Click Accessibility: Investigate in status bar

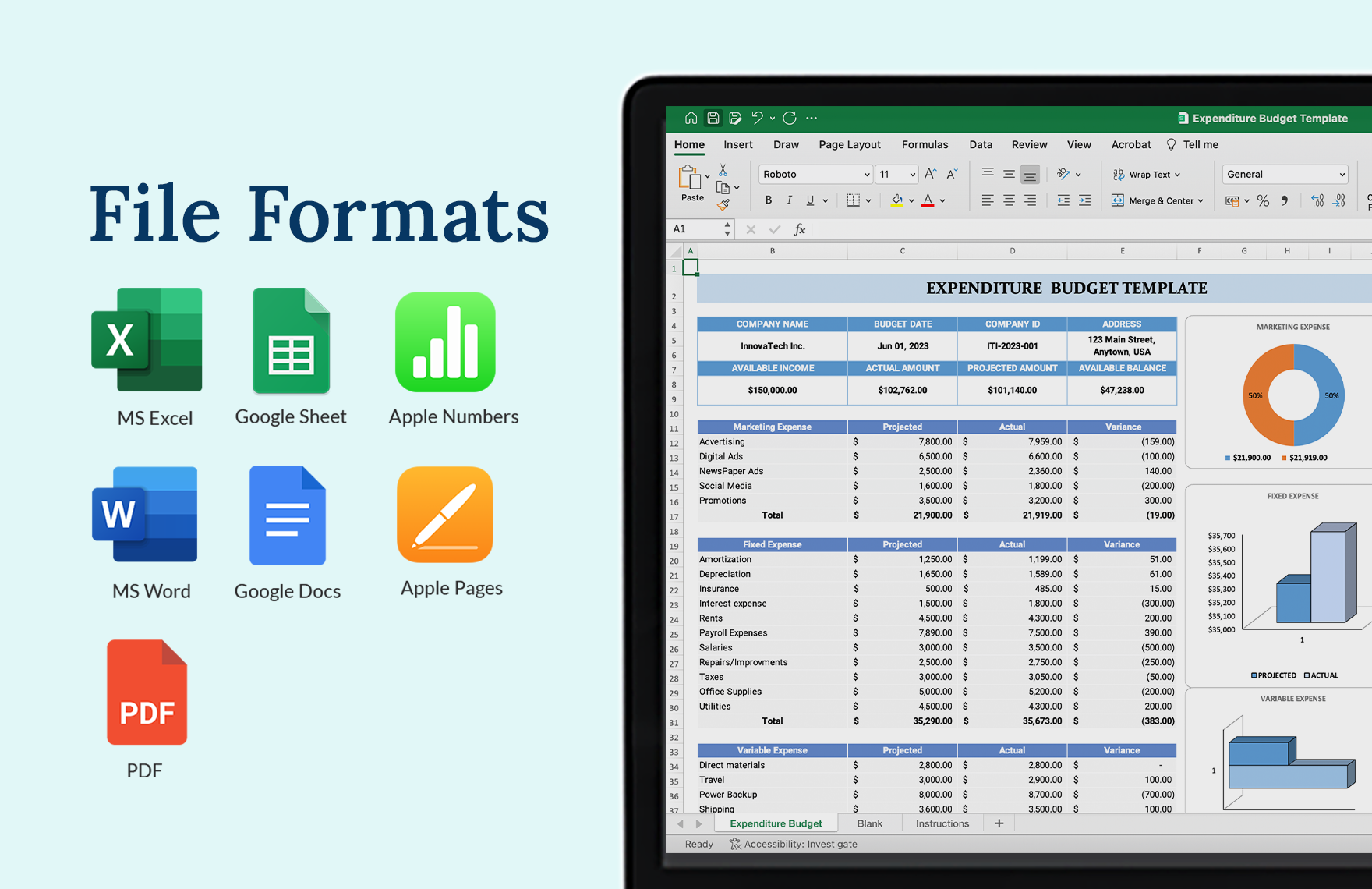pos(793,844)
